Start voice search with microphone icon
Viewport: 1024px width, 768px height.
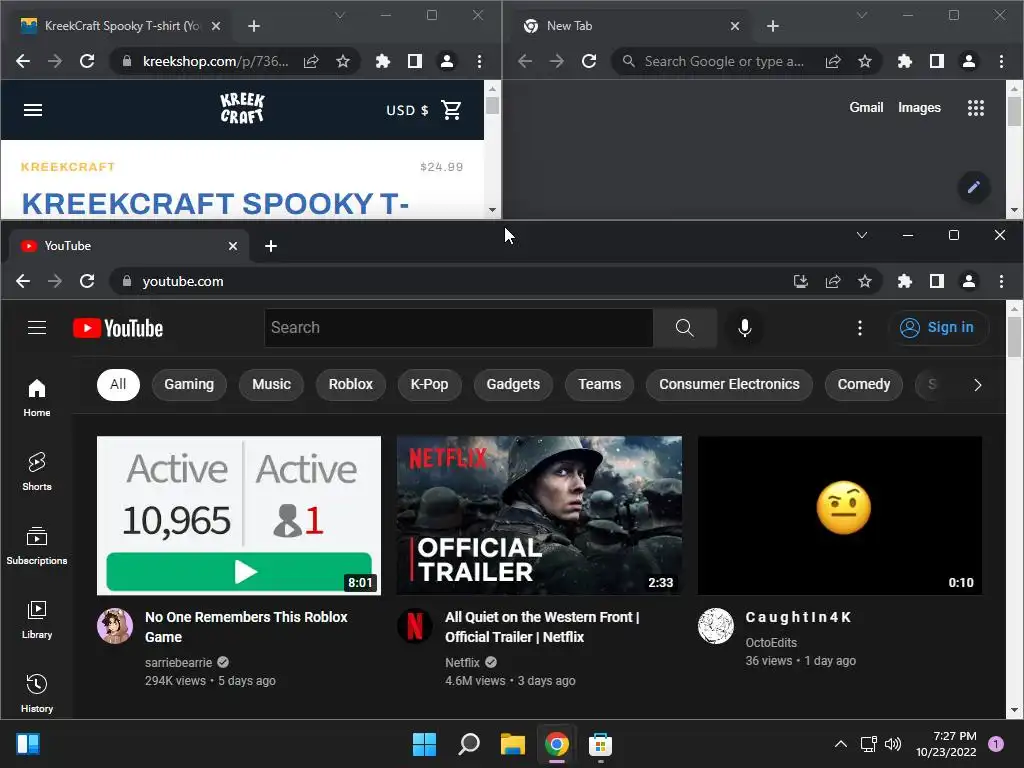[744, 328]
